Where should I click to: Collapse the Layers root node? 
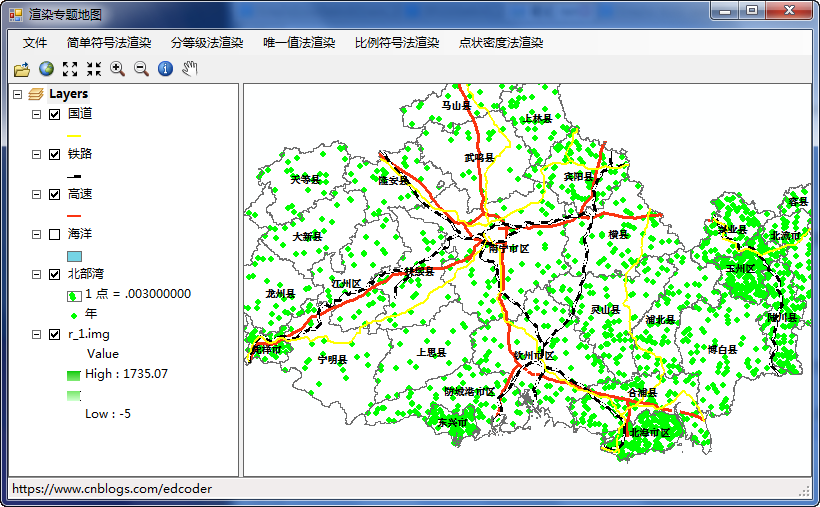point(17,94)
